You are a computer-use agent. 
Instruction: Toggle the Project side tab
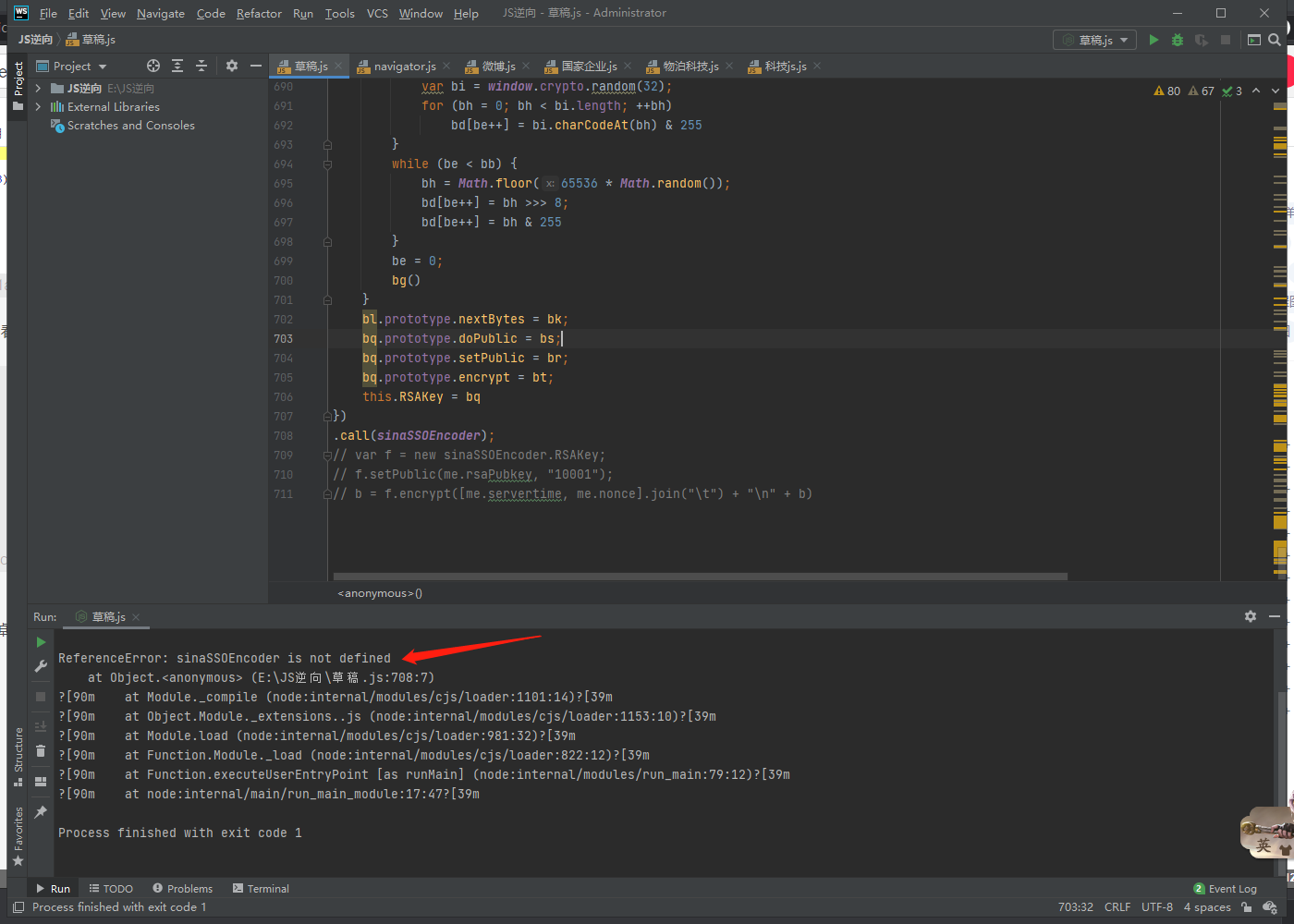(18, 86)
